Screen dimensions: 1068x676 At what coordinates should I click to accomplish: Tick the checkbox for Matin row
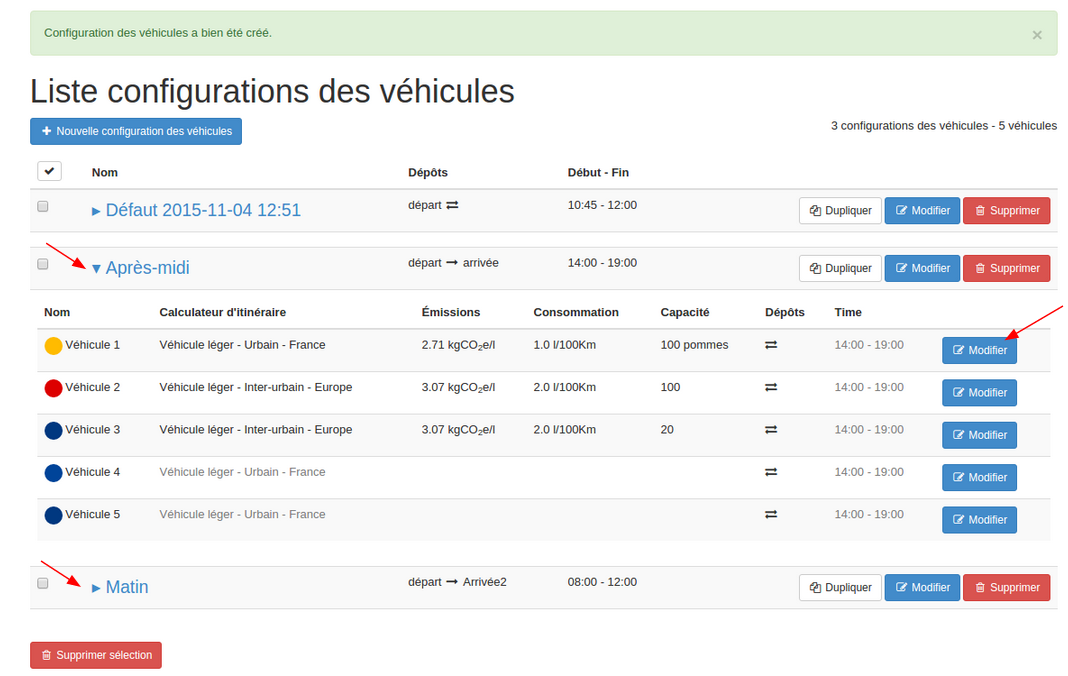(x=43, y=583)
